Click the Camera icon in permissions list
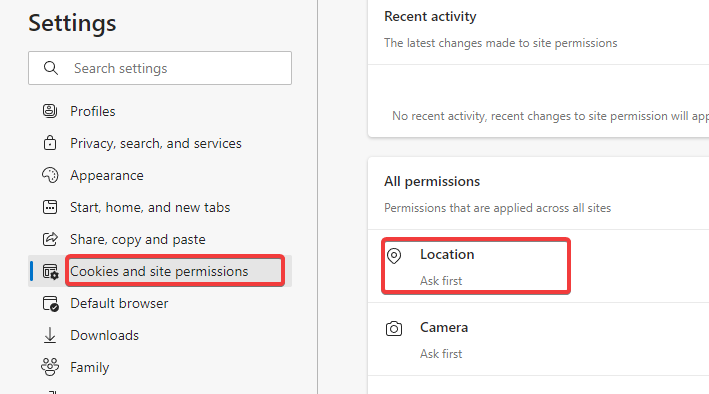 (x=394, y=328)
